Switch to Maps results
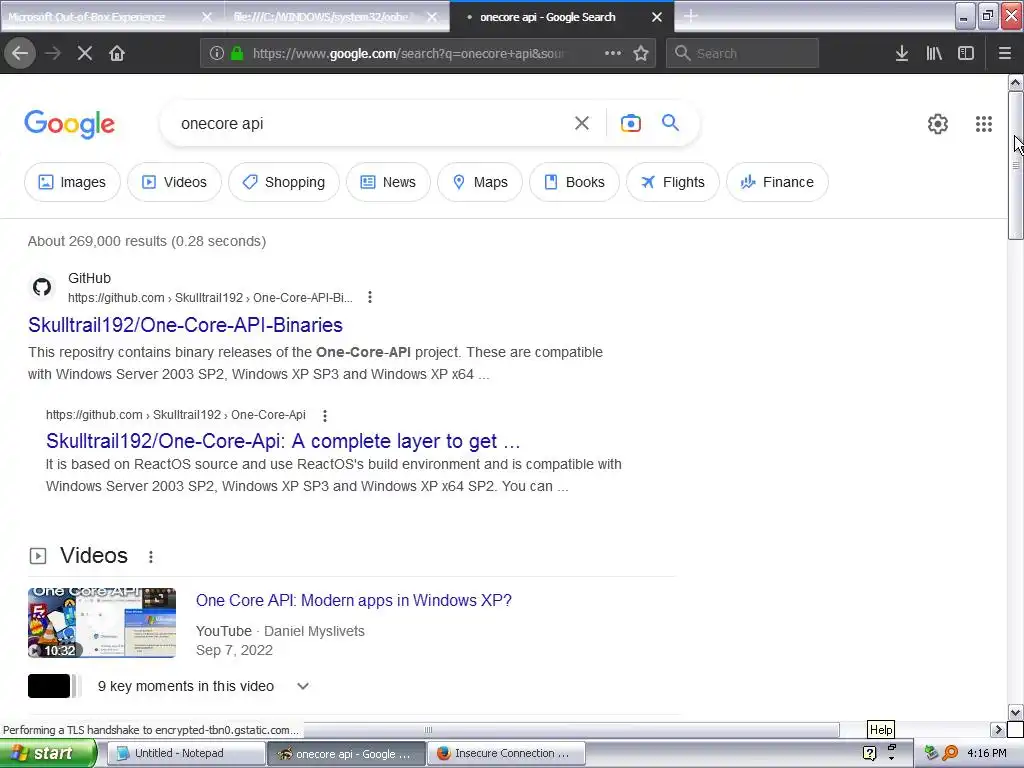Screen dimensions: 1024x768 click(x=480, y=182)
